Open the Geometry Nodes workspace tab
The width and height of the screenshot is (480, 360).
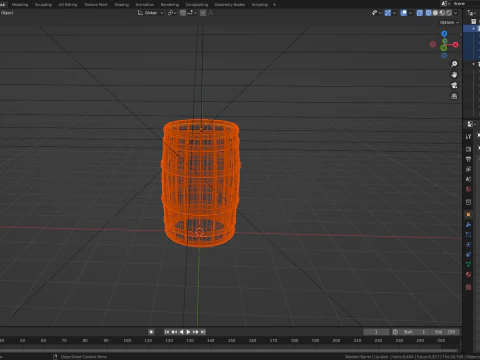pyautogui.click(x=230, y=5)
